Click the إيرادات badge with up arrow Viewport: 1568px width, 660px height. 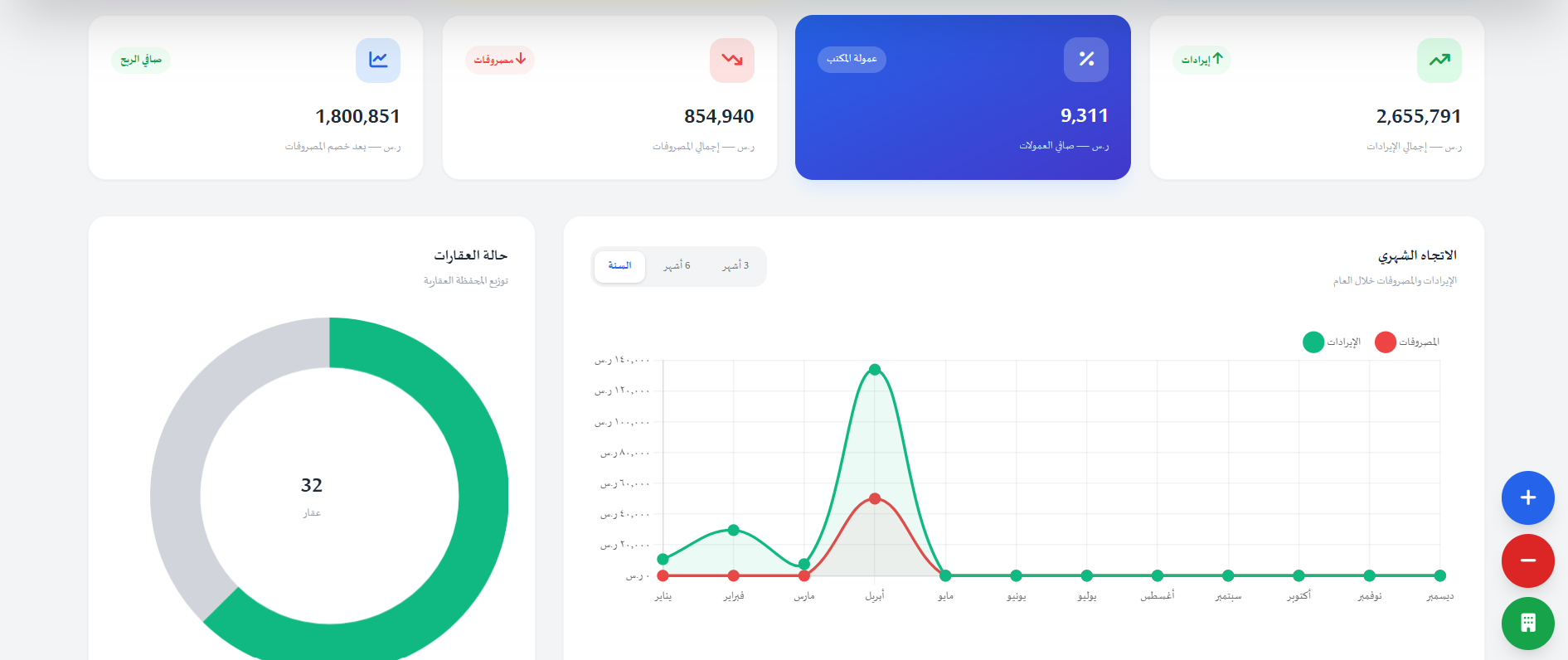1201,60
